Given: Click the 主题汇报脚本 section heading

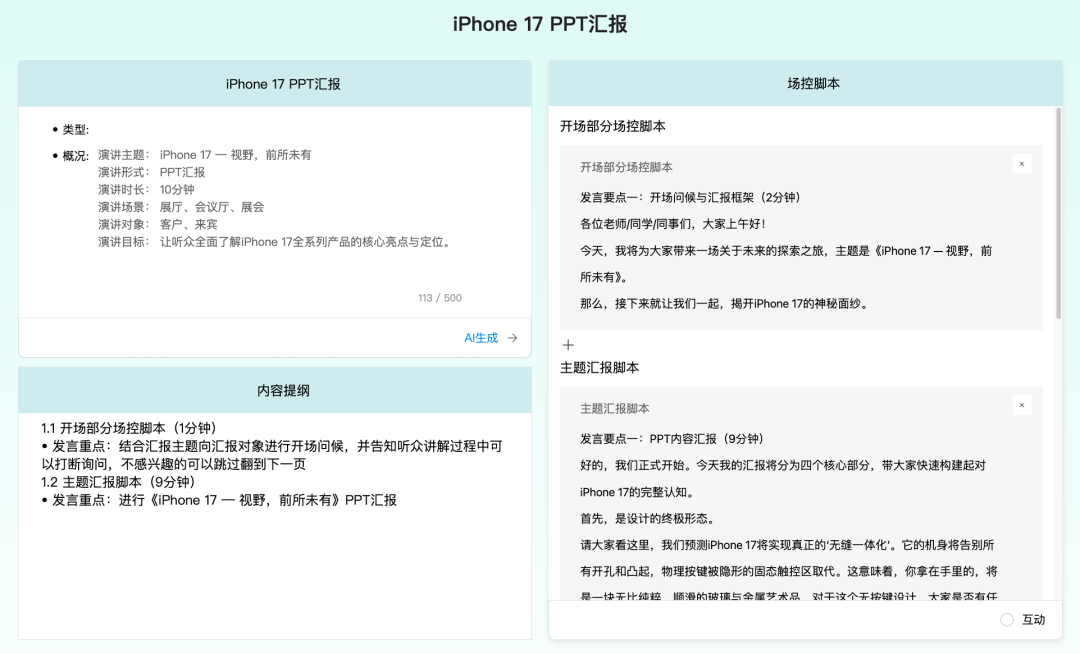Looking at the screenshot, I should point(600,368).
